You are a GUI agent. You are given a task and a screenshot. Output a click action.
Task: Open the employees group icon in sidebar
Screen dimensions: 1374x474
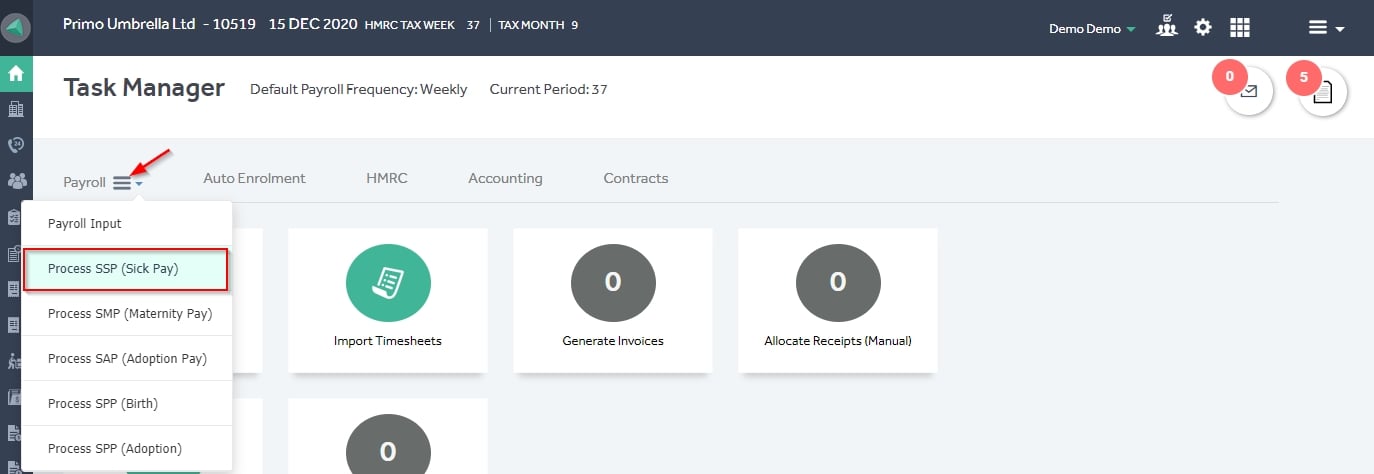[x=16, y=181]
